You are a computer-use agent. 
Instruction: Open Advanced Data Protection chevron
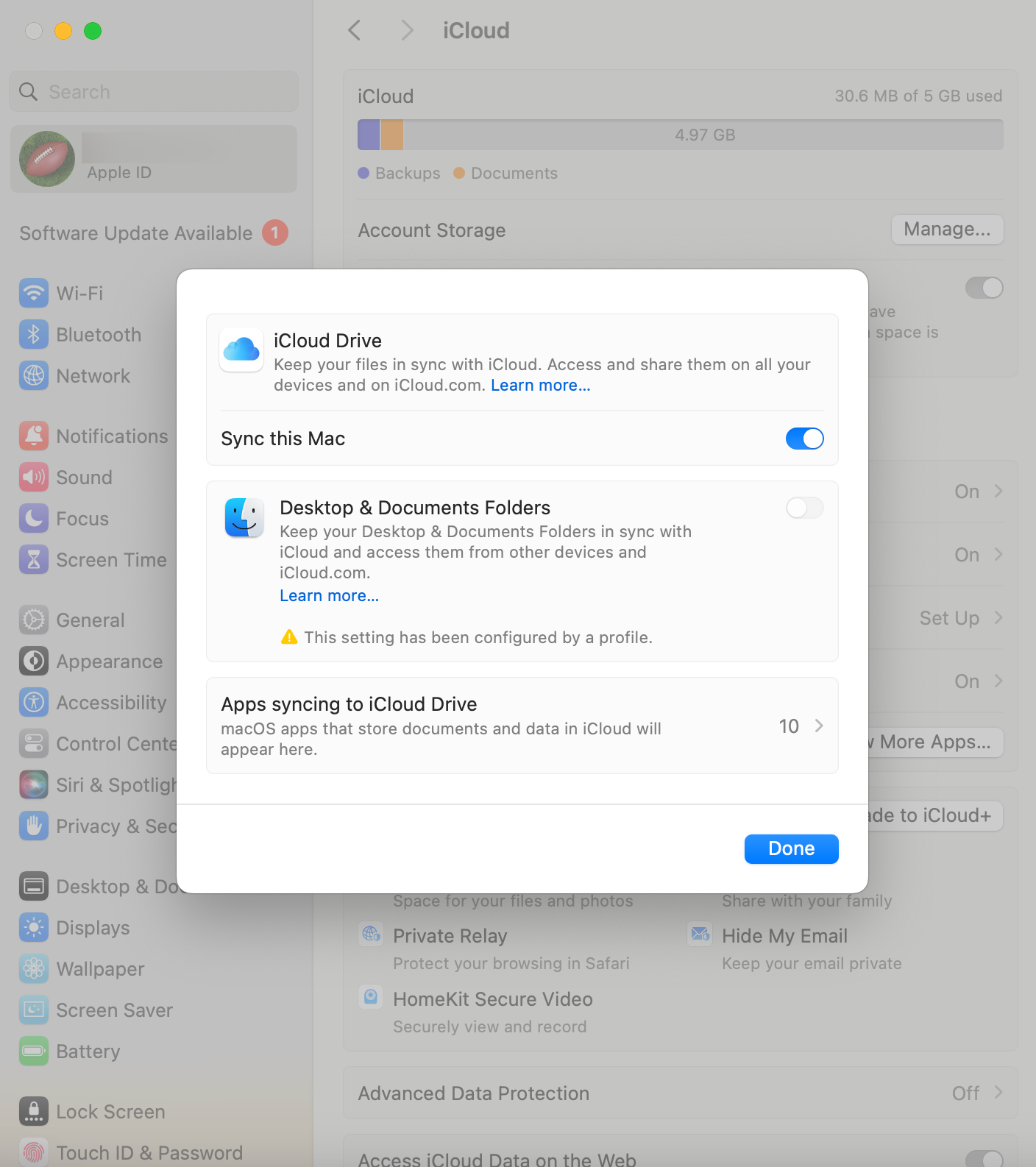[998, 1093]
